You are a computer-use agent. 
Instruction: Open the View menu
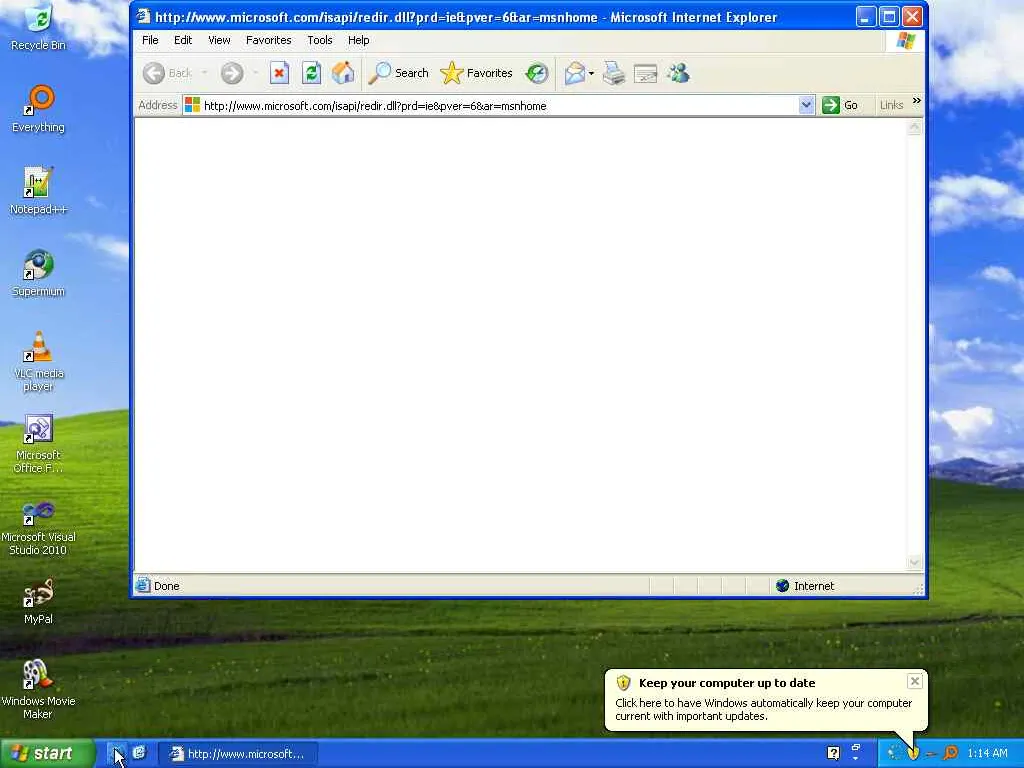click(x=219, y=40)
